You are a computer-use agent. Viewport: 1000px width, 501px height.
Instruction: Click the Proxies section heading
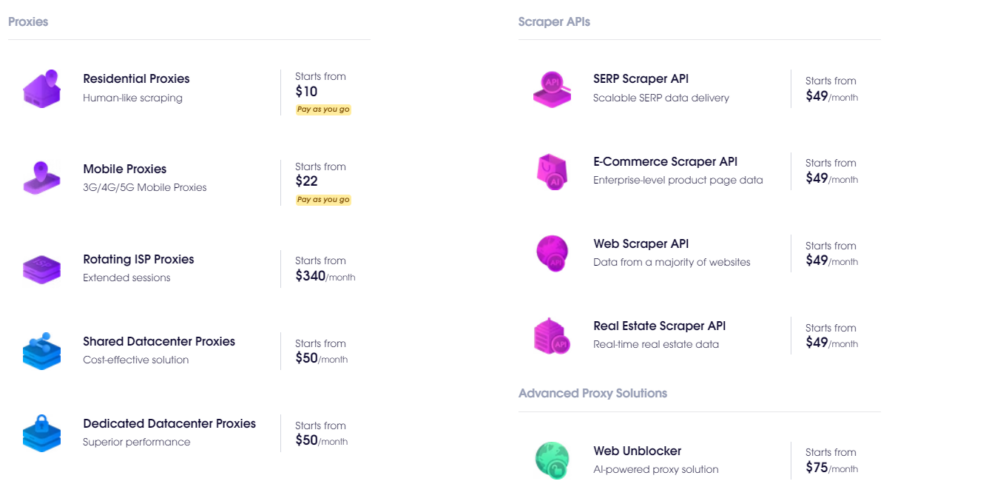[x=28, y=21]
